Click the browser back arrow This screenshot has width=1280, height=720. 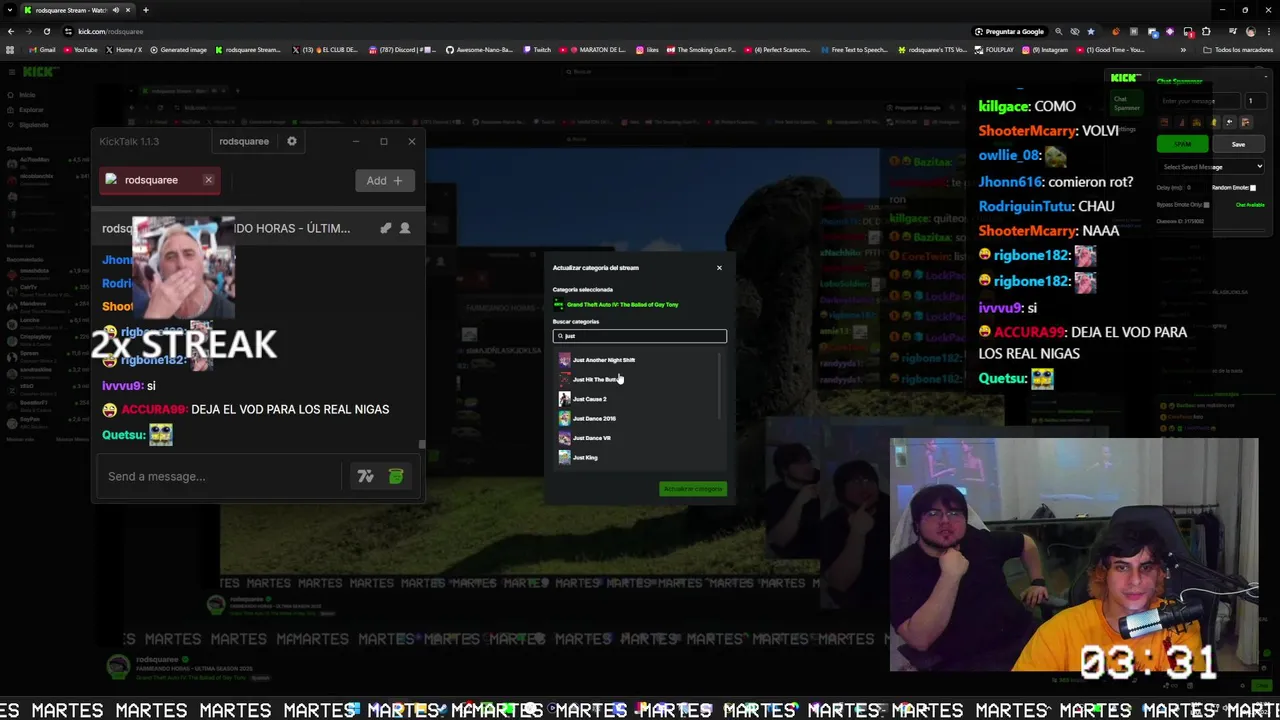click(x=10, y=31)
